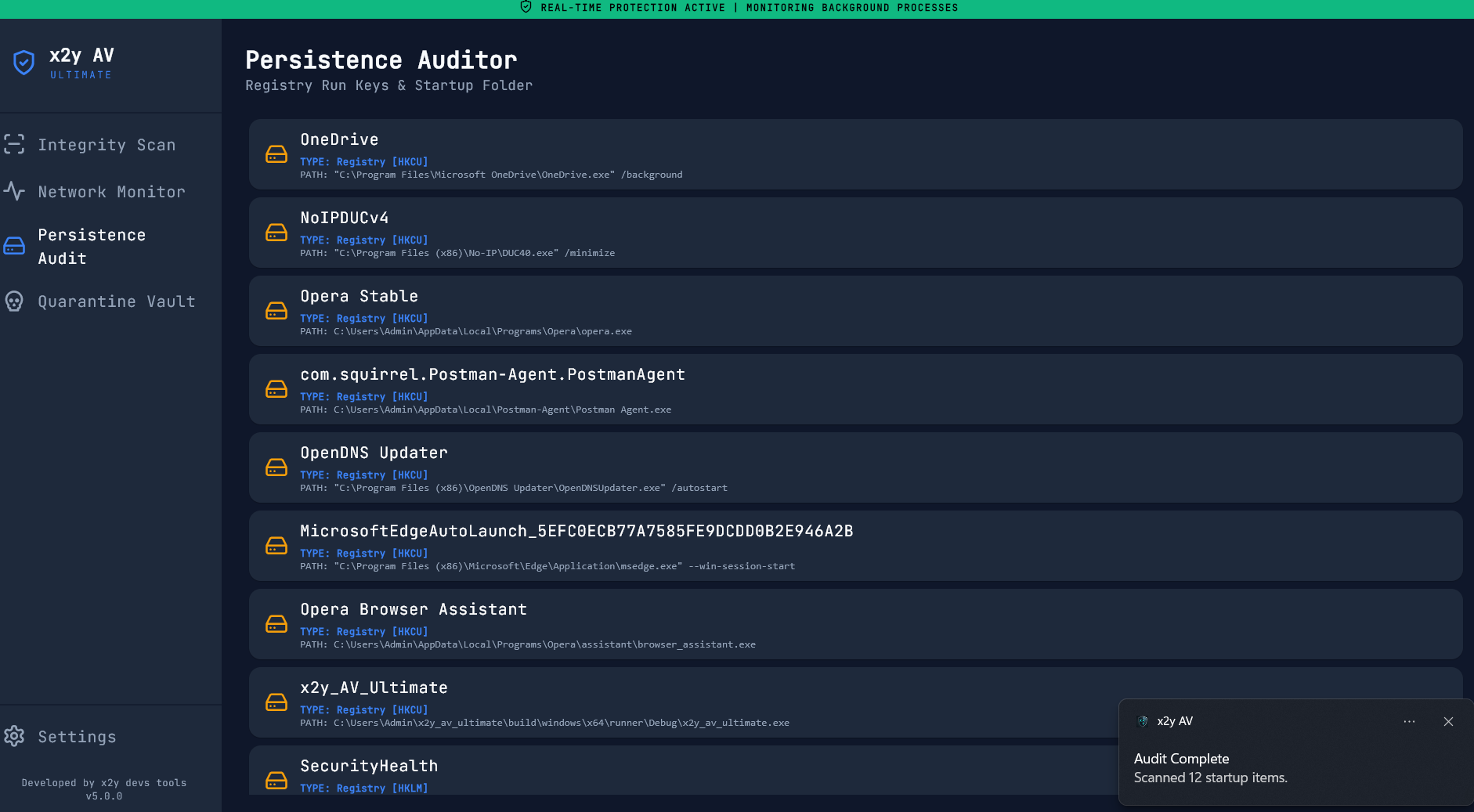The width and height of the screenshot is (1474, 812).
Task: Click the Network Monitor waveform icon
Action: (14, 191)
